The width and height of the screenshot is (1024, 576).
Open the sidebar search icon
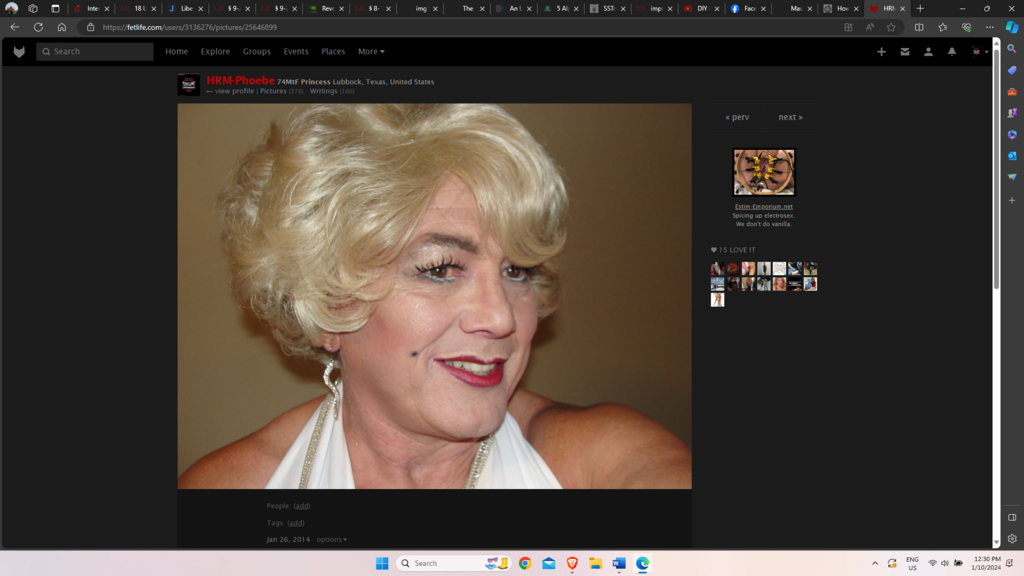(x=1012, y=49)
